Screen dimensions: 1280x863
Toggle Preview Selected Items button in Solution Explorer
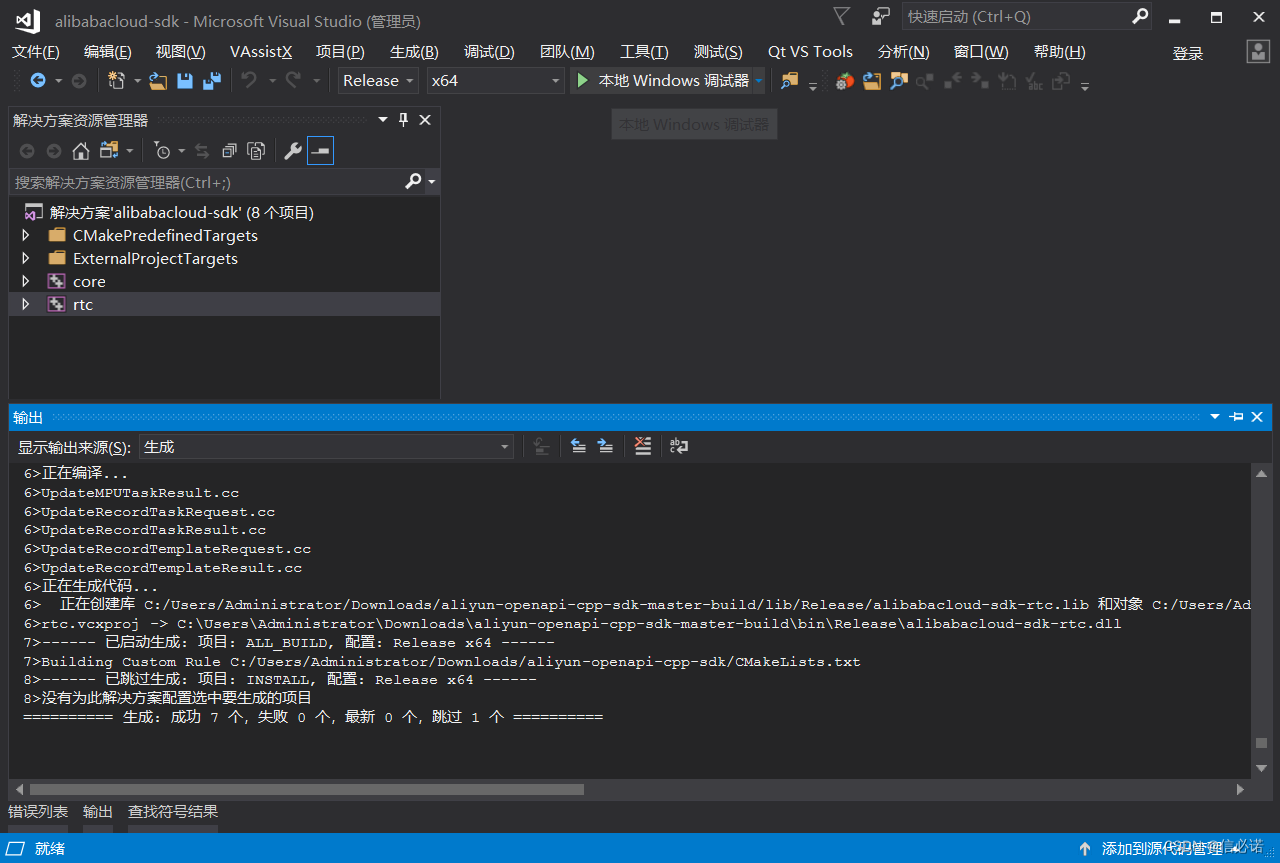click(320, 151)
